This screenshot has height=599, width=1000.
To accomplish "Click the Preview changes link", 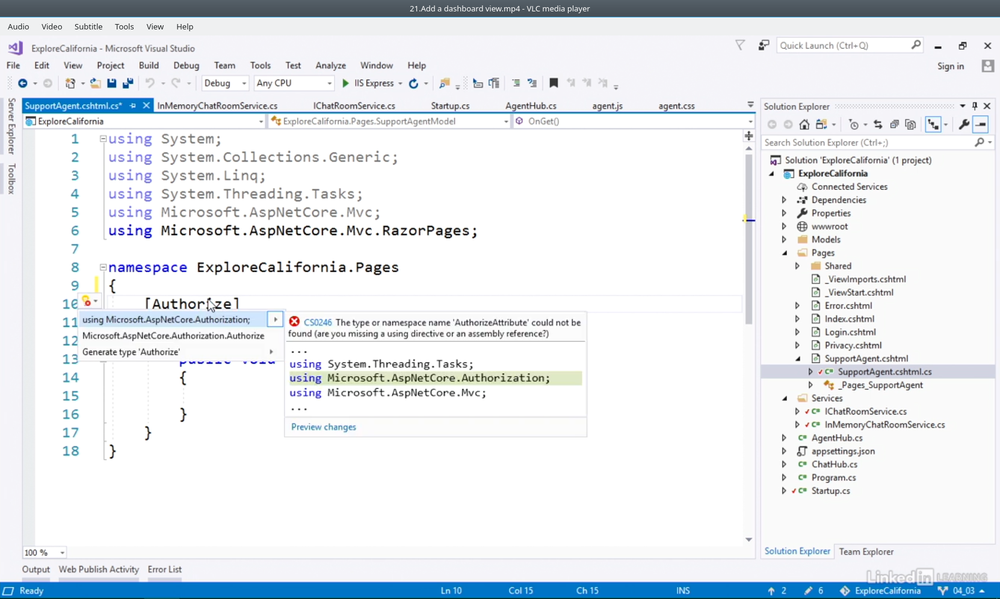I will 323,427.
